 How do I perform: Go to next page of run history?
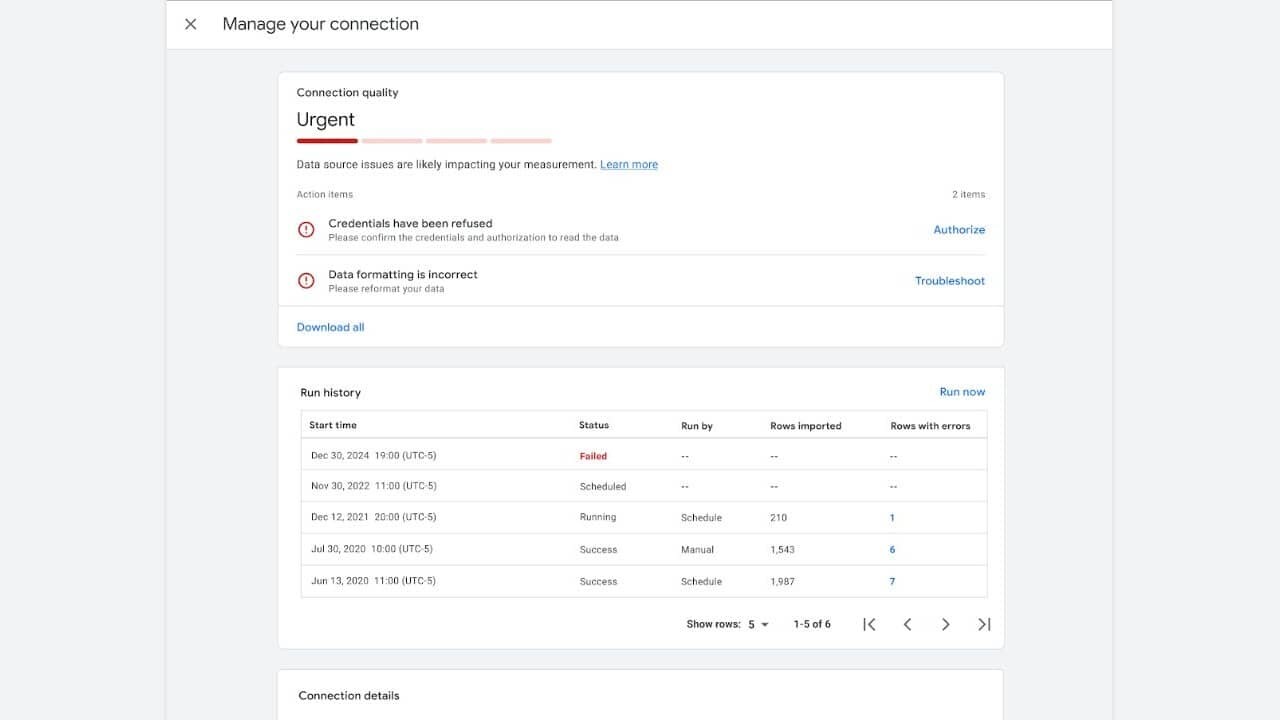click(x=945, y=624)
